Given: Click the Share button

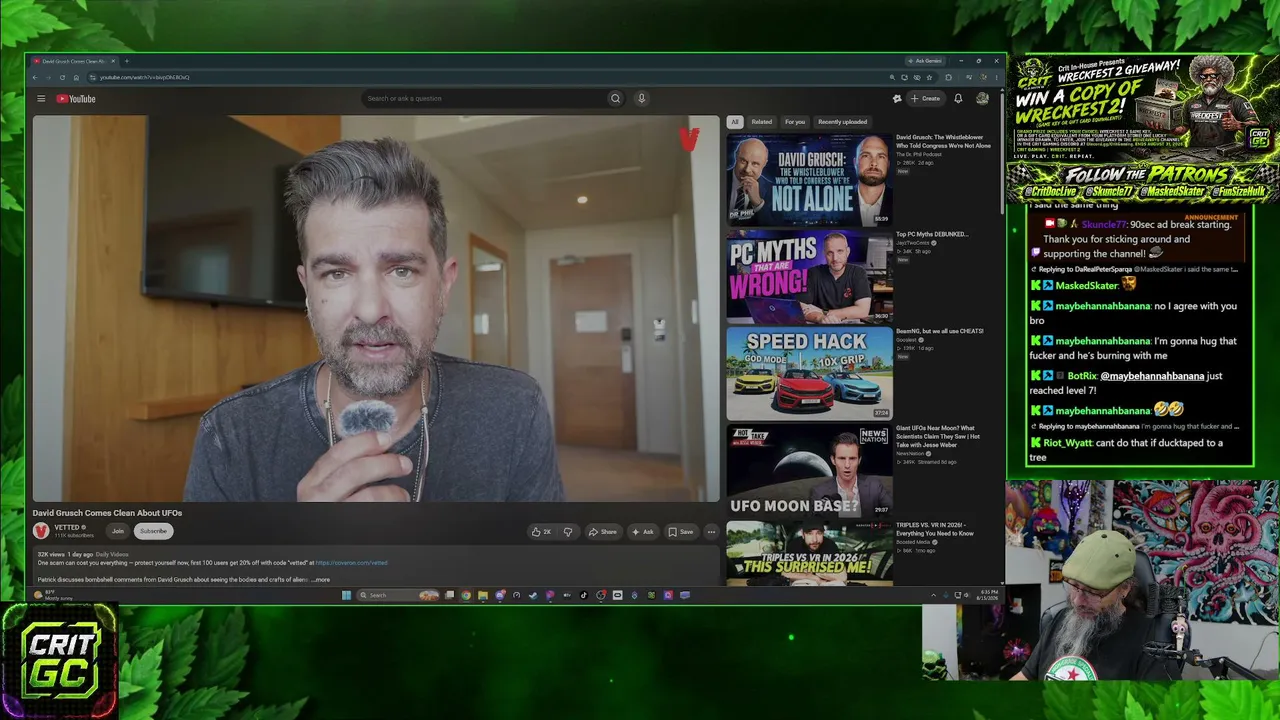Looking at the screenshot, I should tap(602, 532).
